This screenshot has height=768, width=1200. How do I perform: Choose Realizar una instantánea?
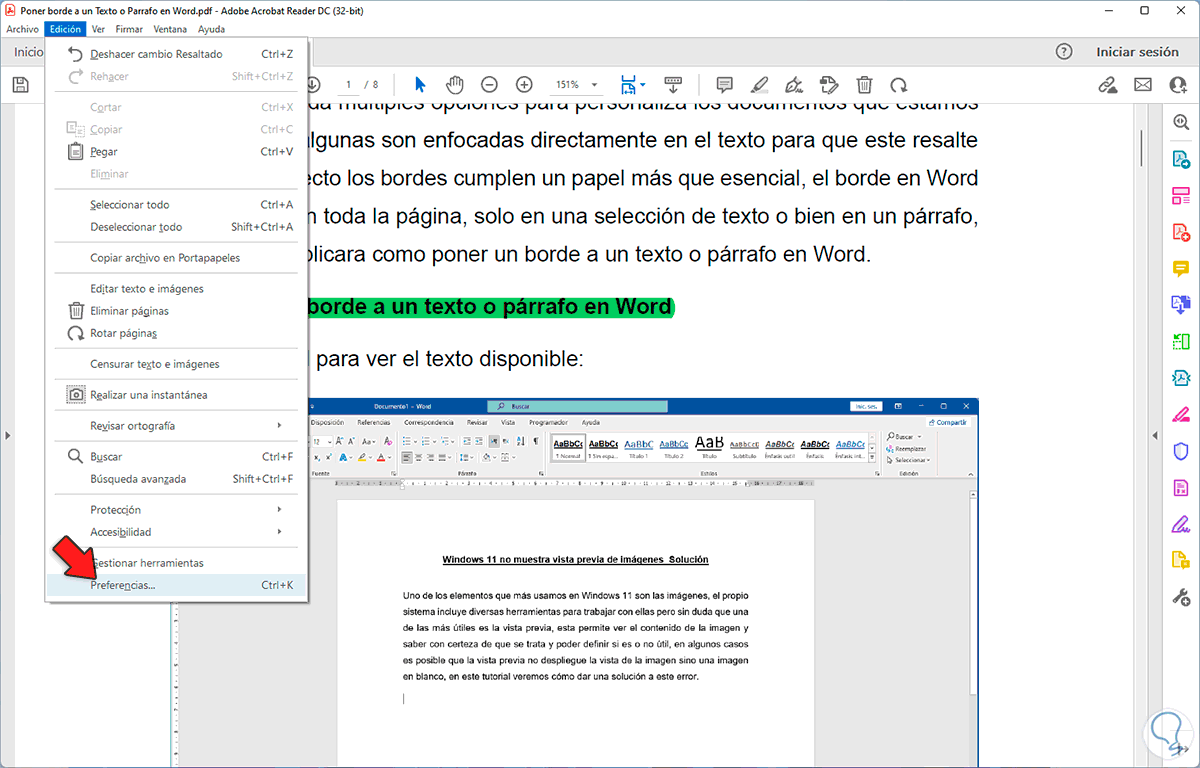point(176,394)
